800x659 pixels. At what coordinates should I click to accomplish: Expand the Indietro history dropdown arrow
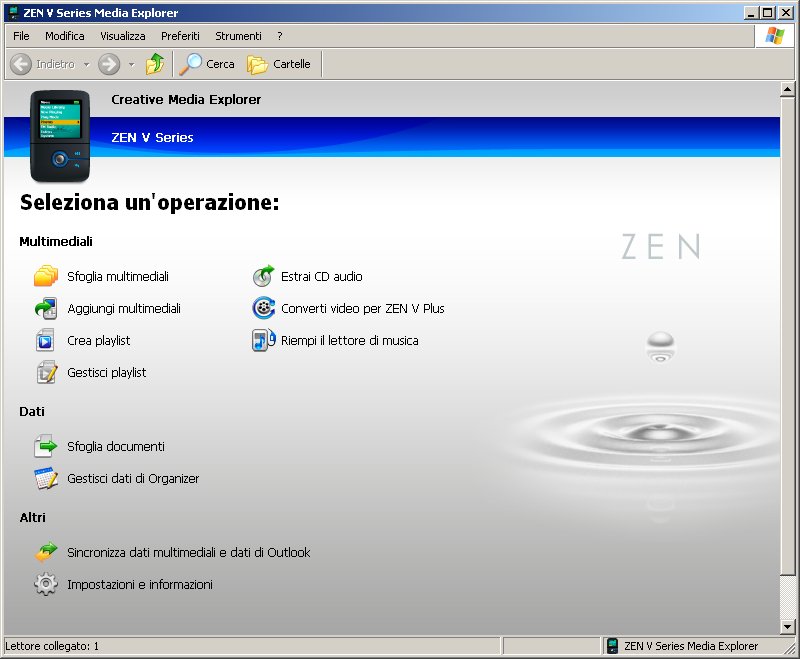coord(86,64)
